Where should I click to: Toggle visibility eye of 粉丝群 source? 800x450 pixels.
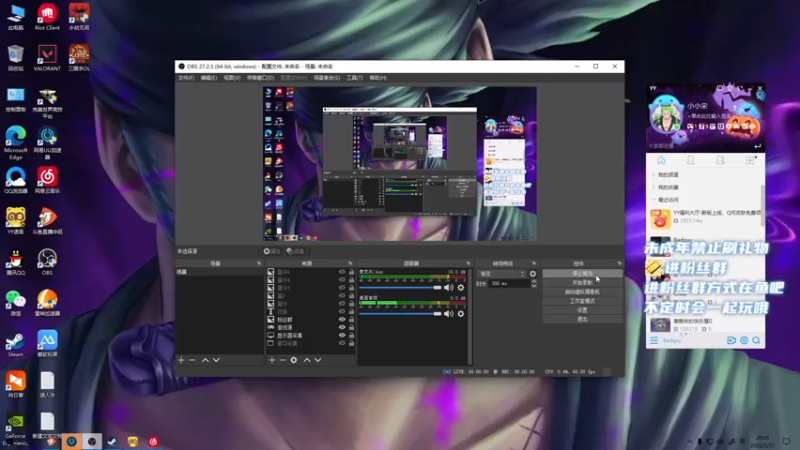pyautogui.click(x=342, y=319)
